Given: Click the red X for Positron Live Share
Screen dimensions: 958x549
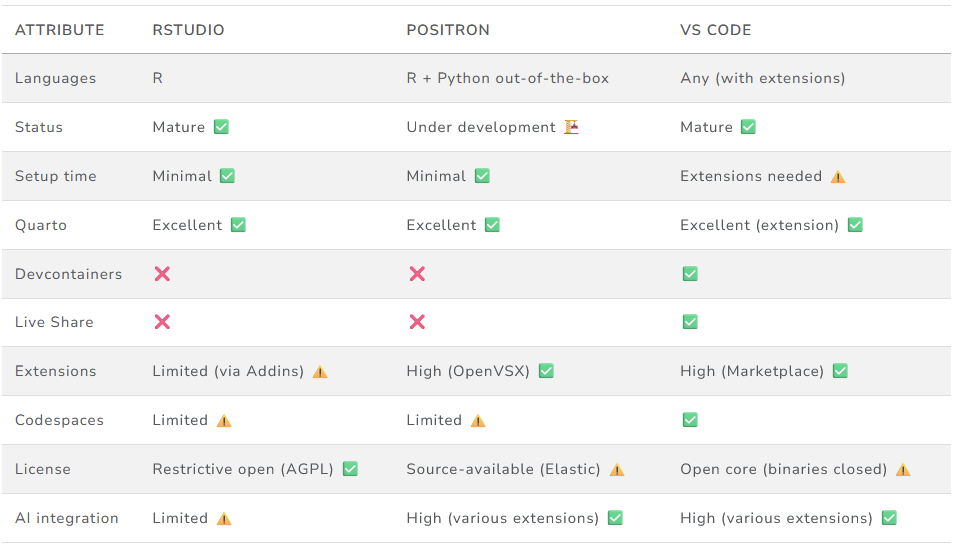Looking at the screenshot, I should (417, 322).
